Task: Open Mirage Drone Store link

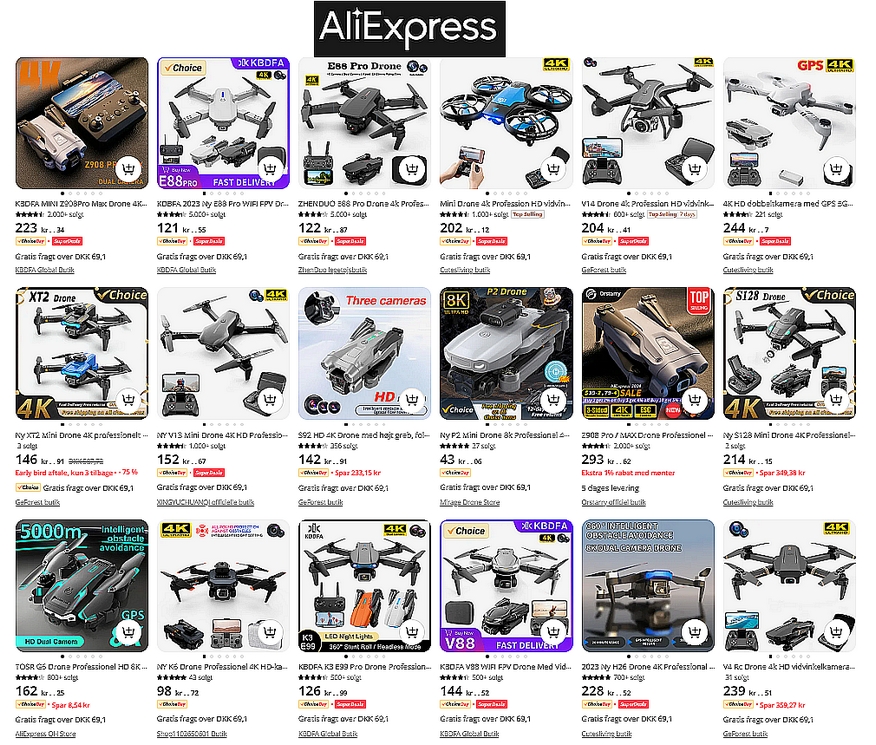Action: (469, 502)
